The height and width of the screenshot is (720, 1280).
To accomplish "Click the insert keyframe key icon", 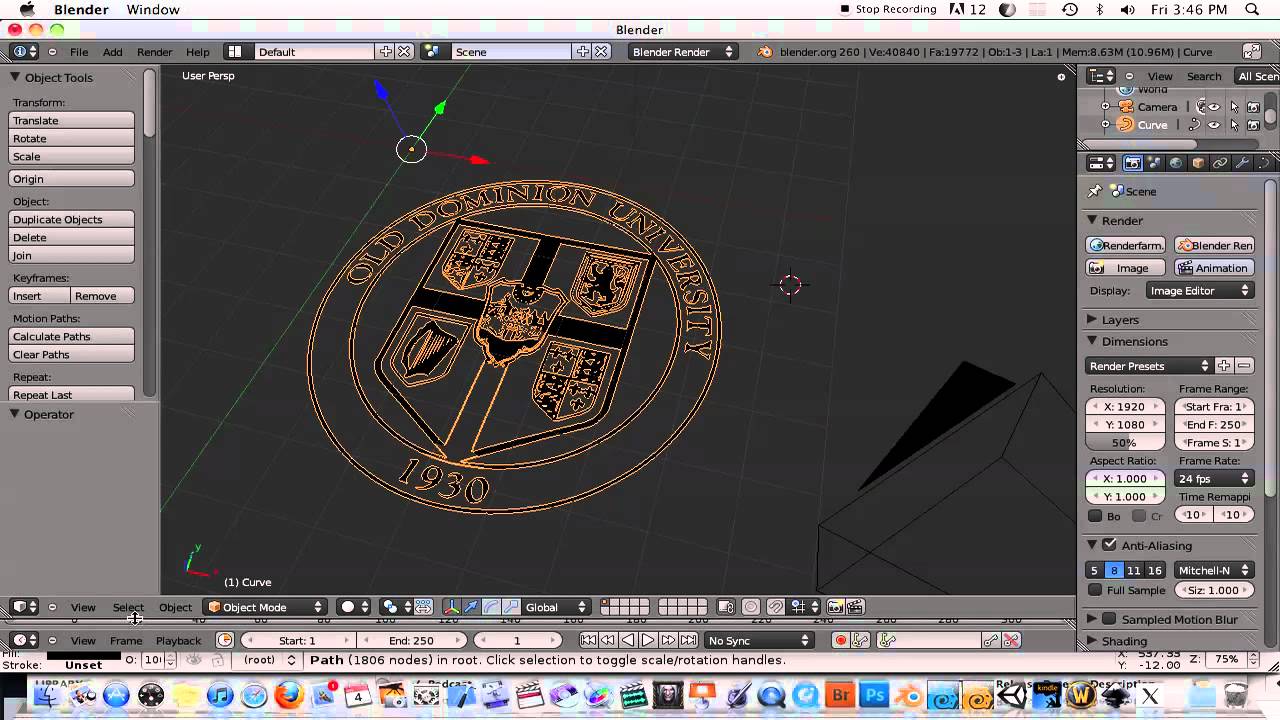I will [990, 640].
